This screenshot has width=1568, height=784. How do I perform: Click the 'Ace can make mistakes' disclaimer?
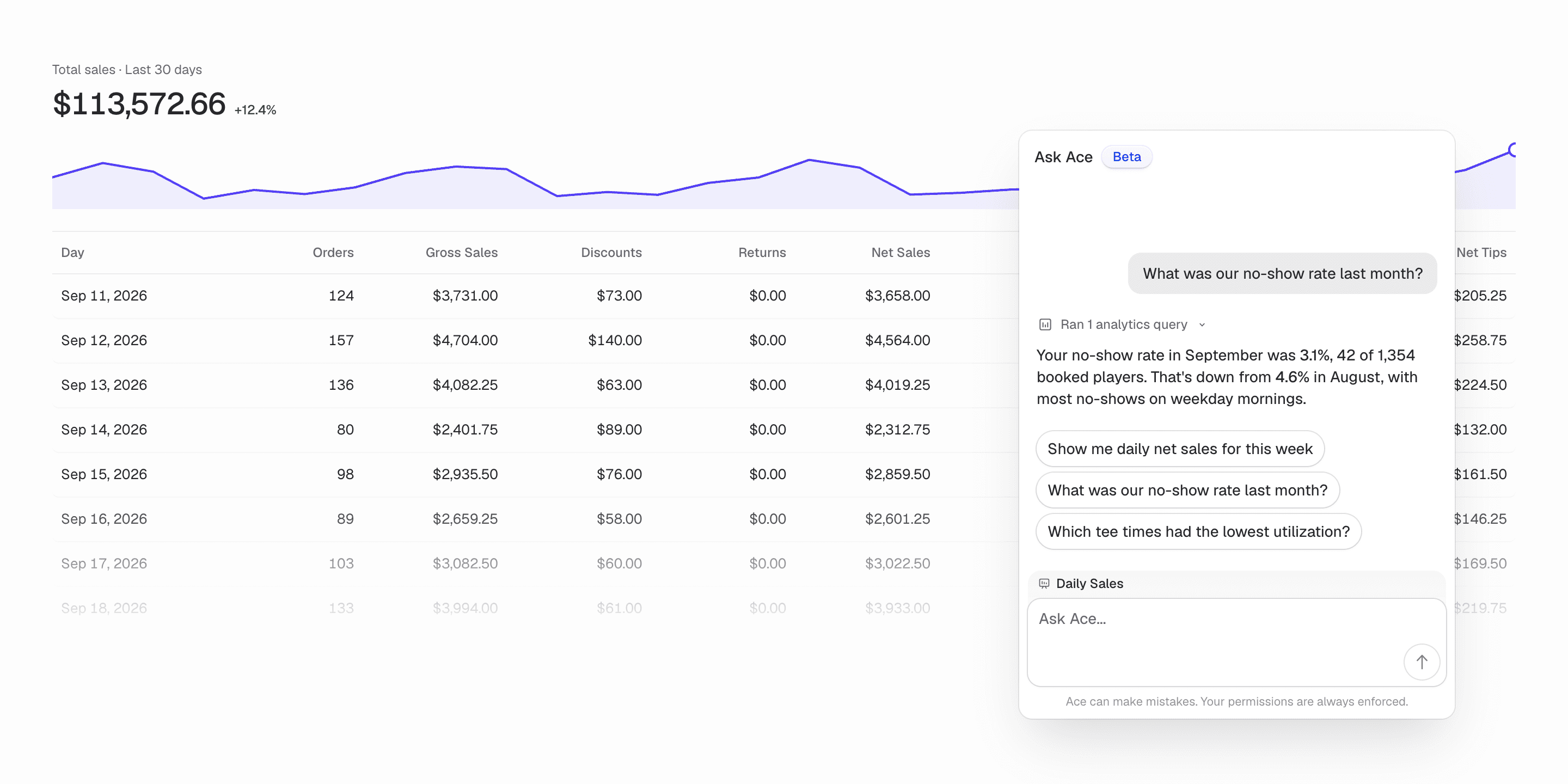pyautogui.click(x=1236, y=701)
